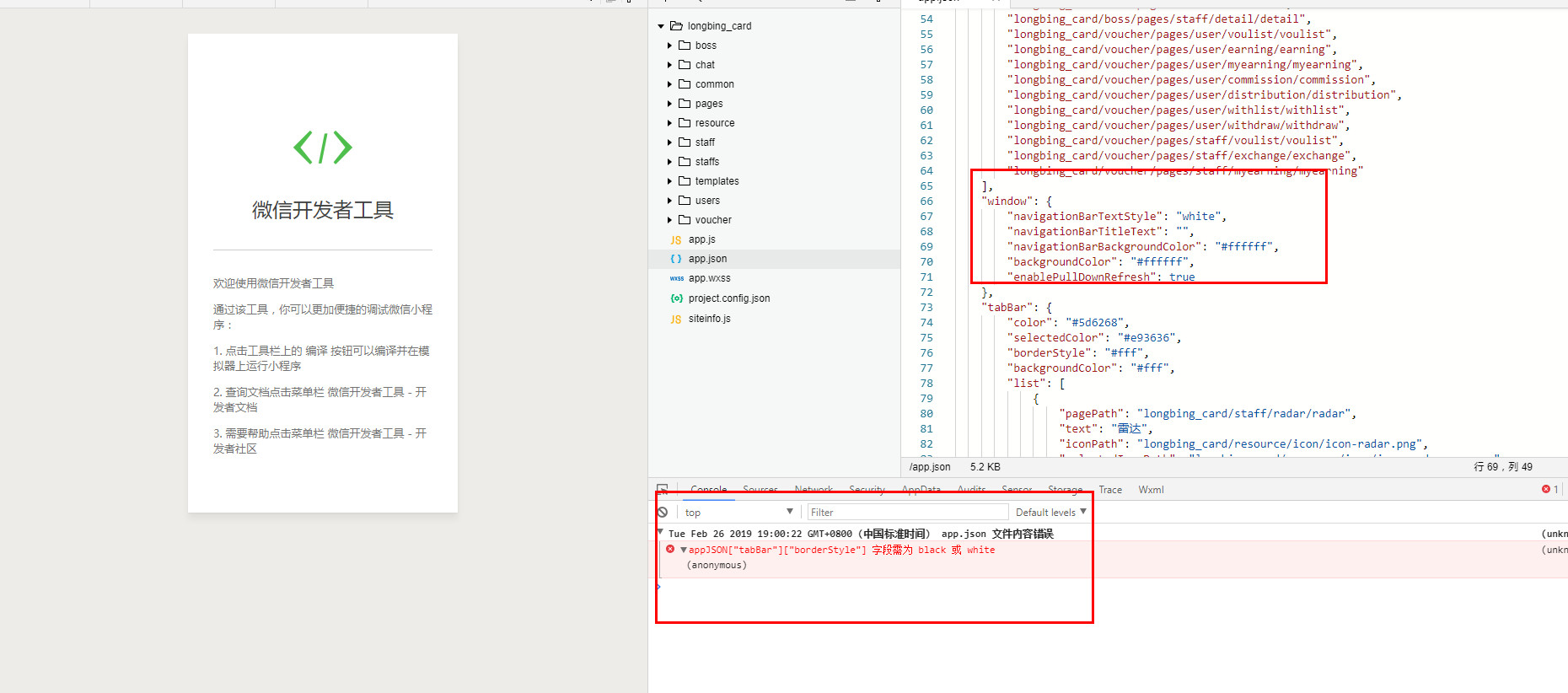The height and width of the screenshot is (693, 1568).
Task: Collapse the app.json error log group
Action: 660,533
